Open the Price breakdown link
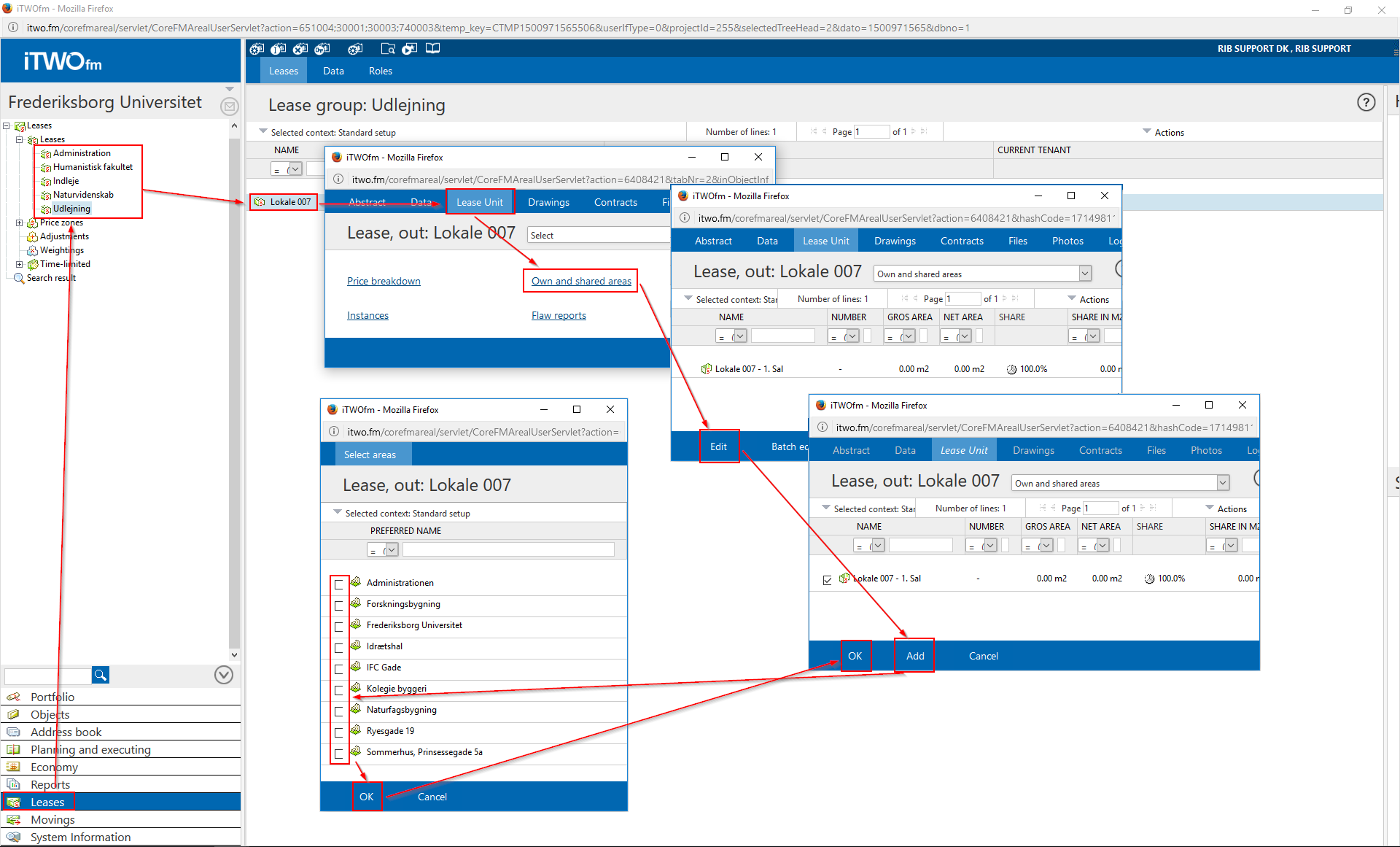Image resolution: width=1400 pixels, height=847 pixels. pyautogui.click(x=384, y=281)
